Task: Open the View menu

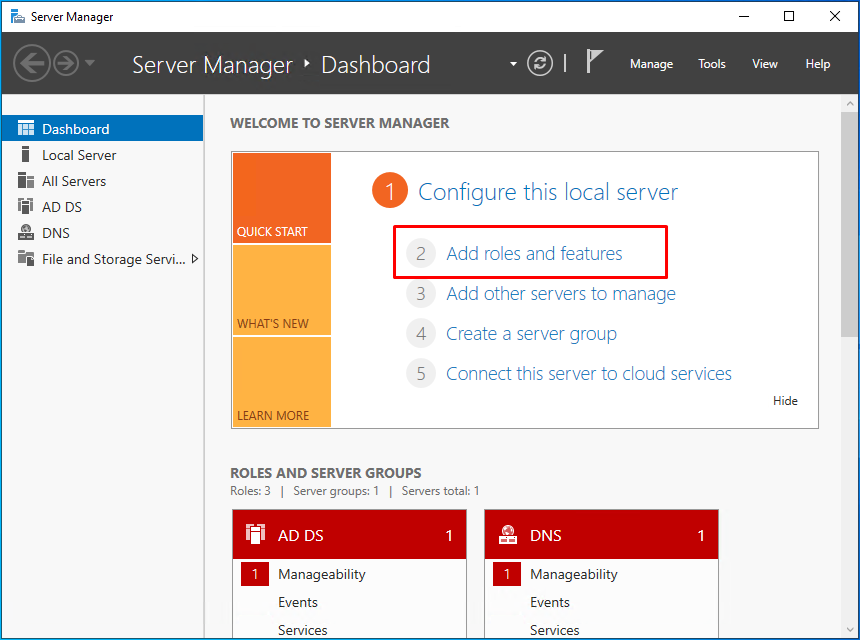Action: point(765,64)
